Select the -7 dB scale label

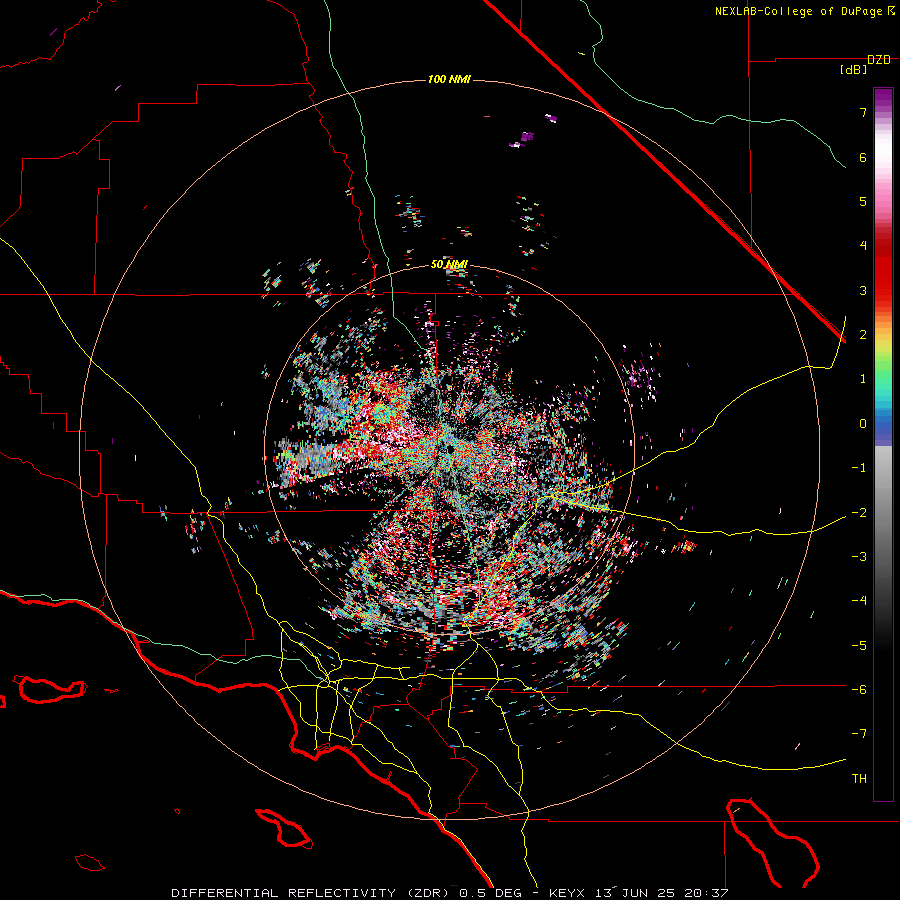(x=859, y=734)
